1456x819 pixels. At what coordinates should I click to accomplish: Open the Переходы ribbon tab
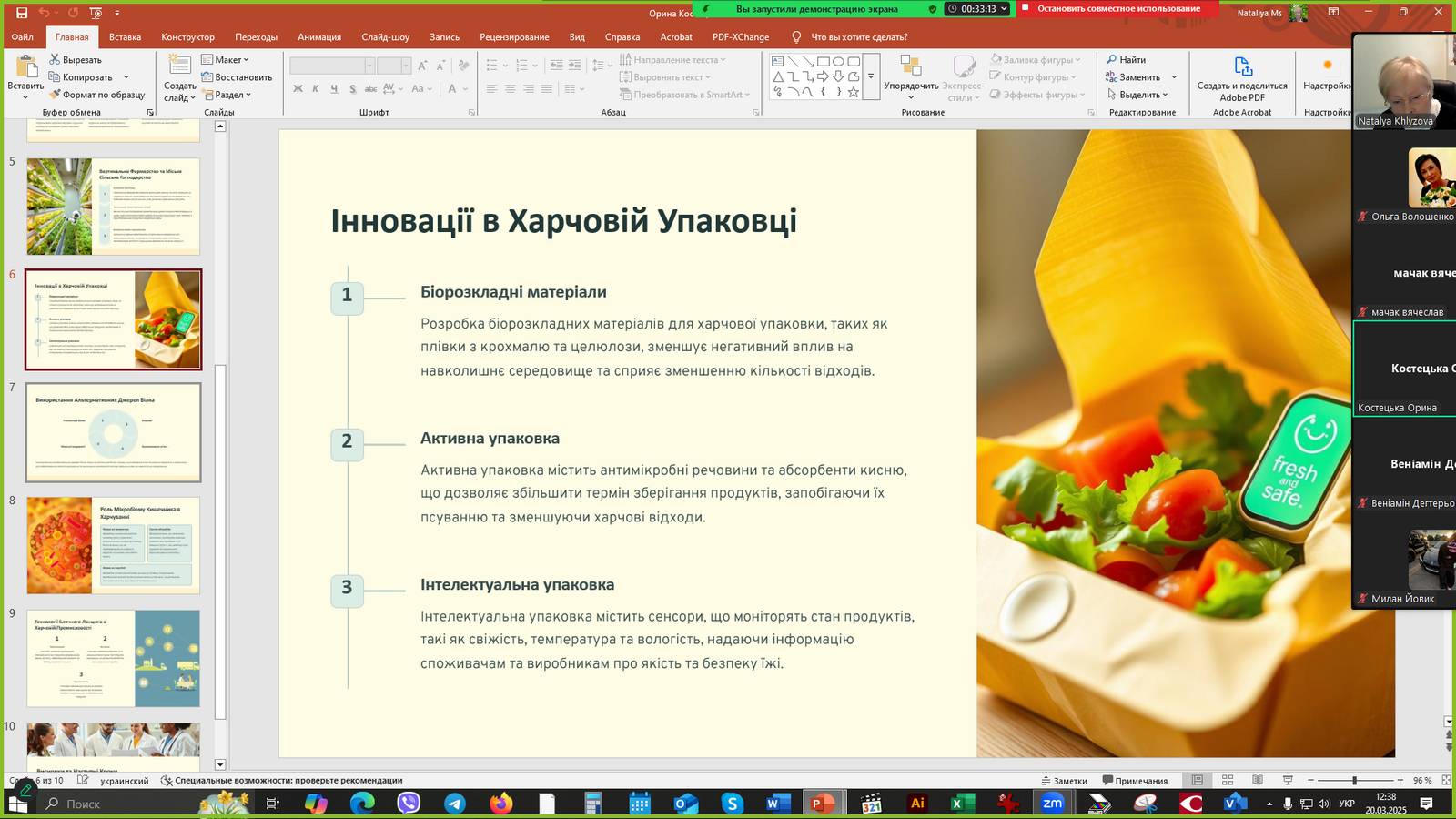(x=256, y=37)
